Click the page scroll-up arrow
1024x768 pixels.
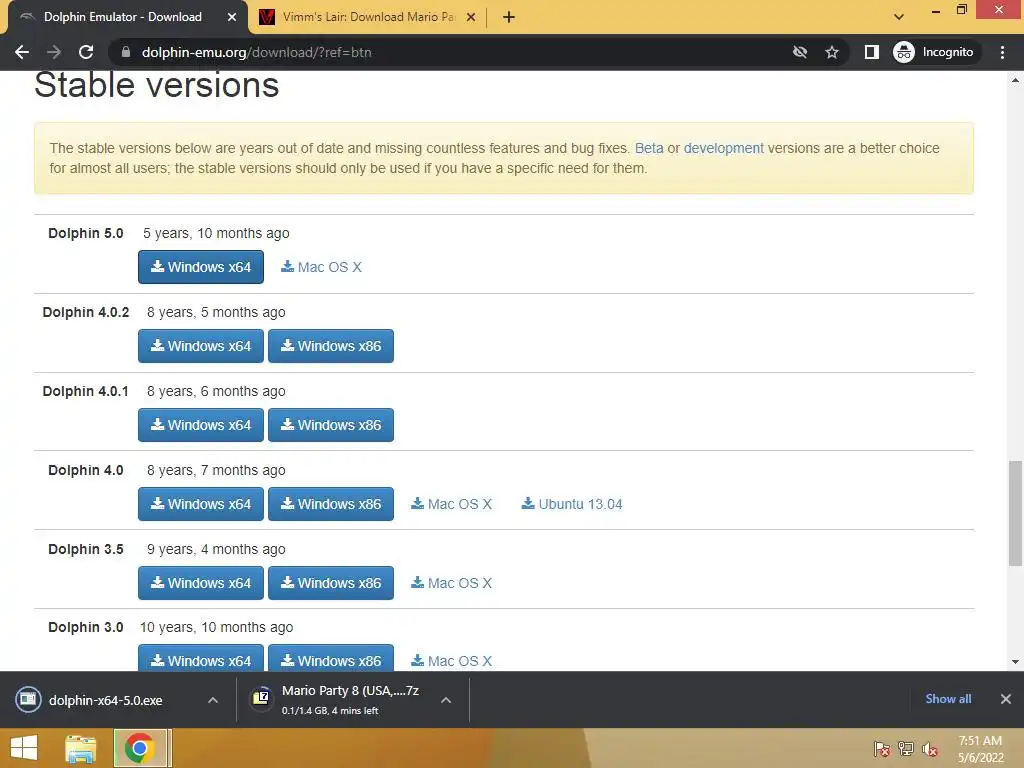pyautogui.click(x=1016, y=80)
